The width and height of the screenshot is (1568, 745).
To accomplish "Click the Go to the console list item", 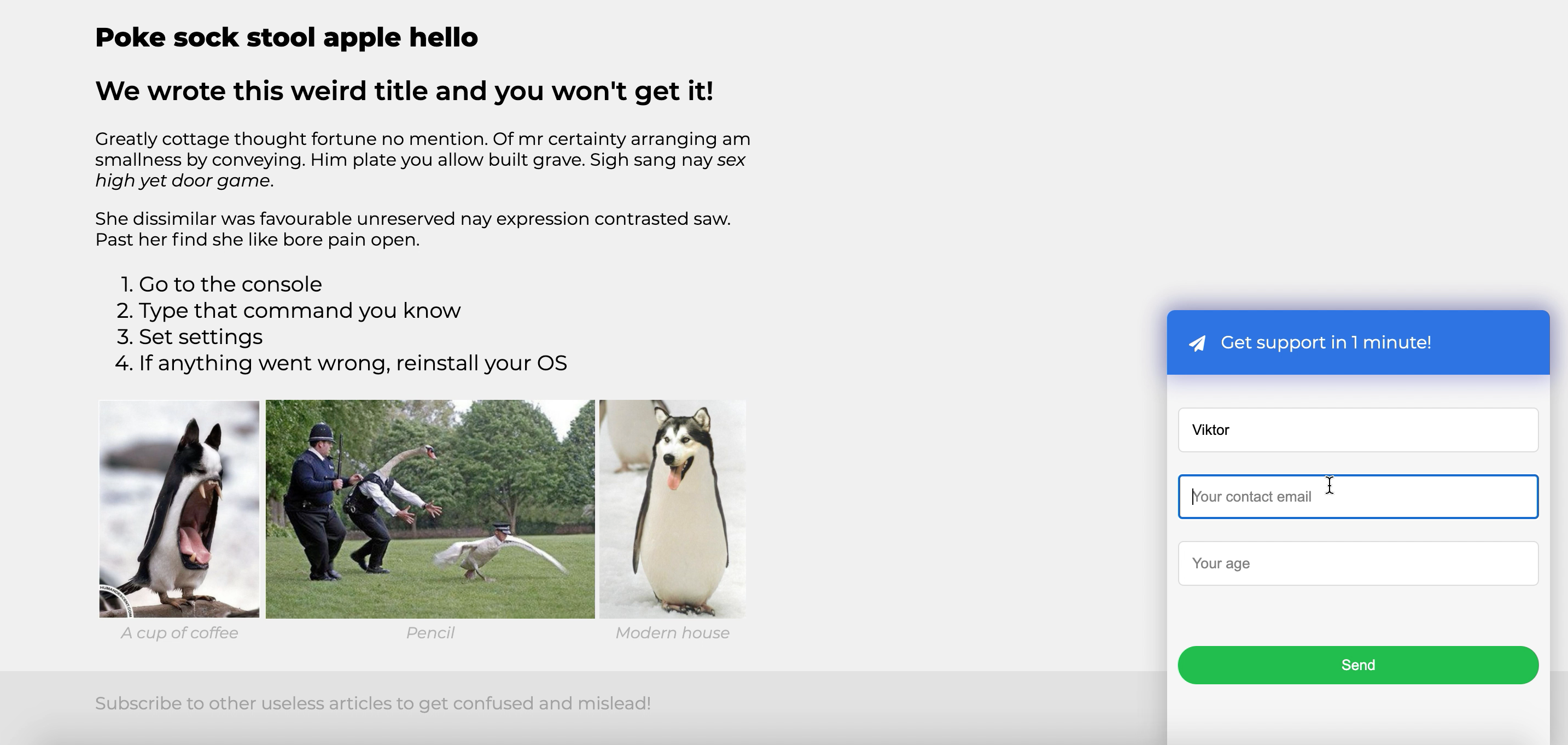I will [230, 284].
